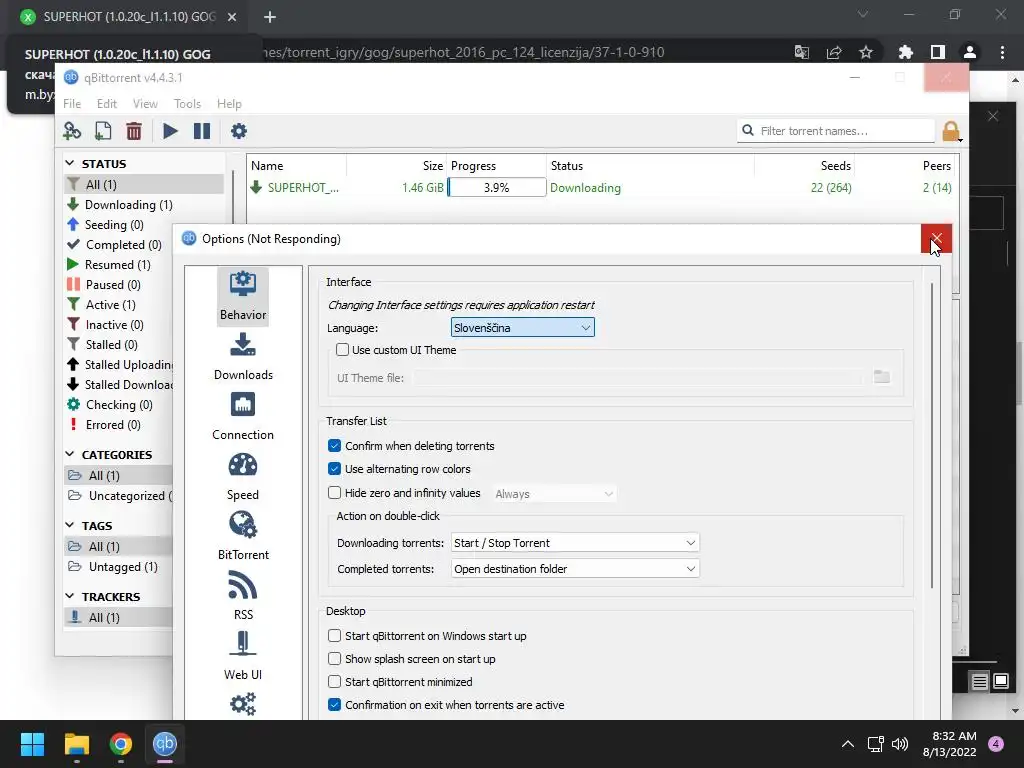
Task: Click the red Delete torrent trash icon
Action: click(x=134, y=131)
